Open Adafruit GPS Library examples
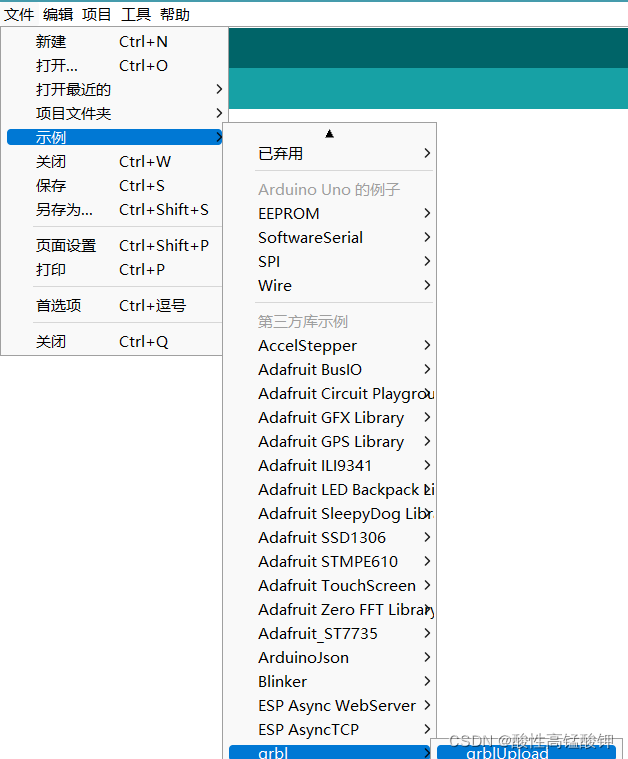 coord(331,441)
